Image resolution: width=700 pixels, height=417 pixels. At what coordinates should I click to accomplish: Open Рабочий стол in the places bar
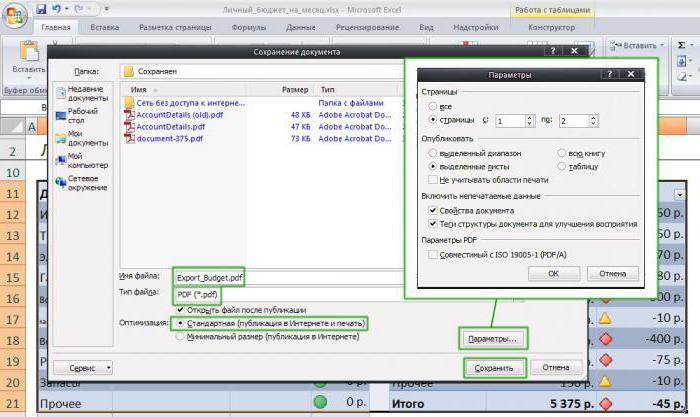83,116
